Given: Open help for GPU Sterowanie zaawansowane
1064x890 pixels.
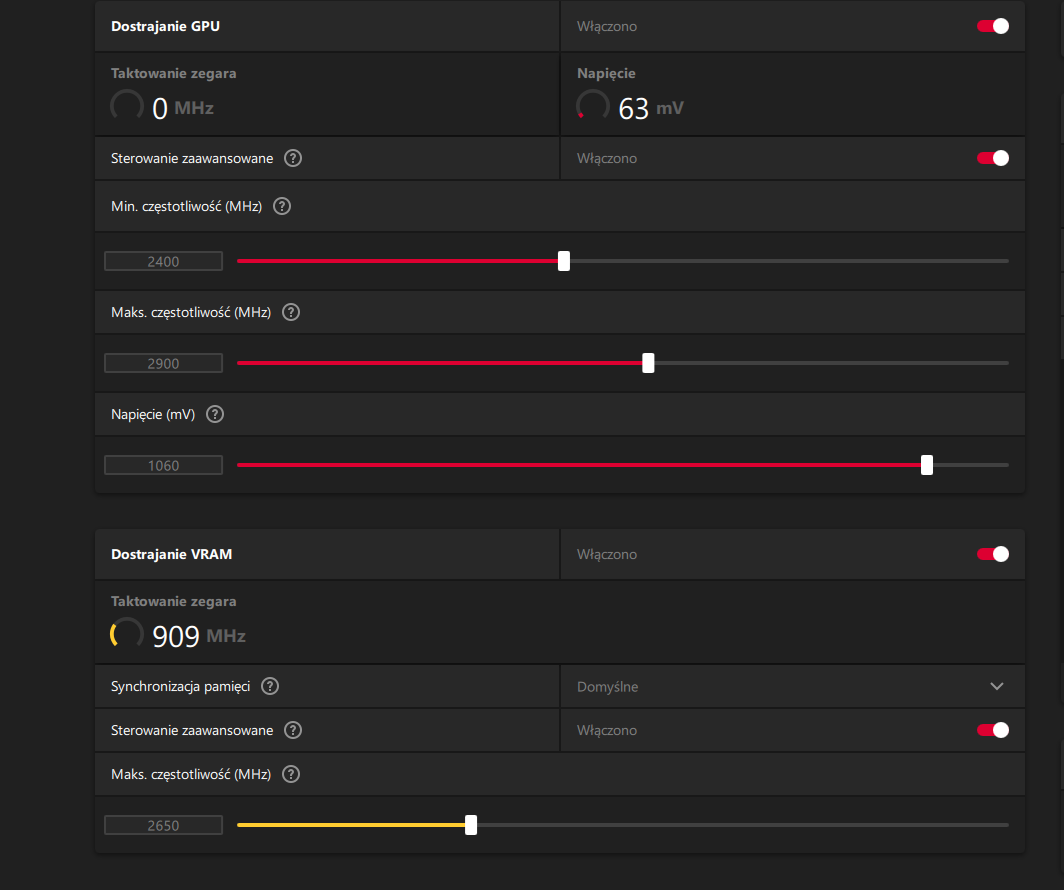Looking at the screenshot, I should [x=292, y=158].
